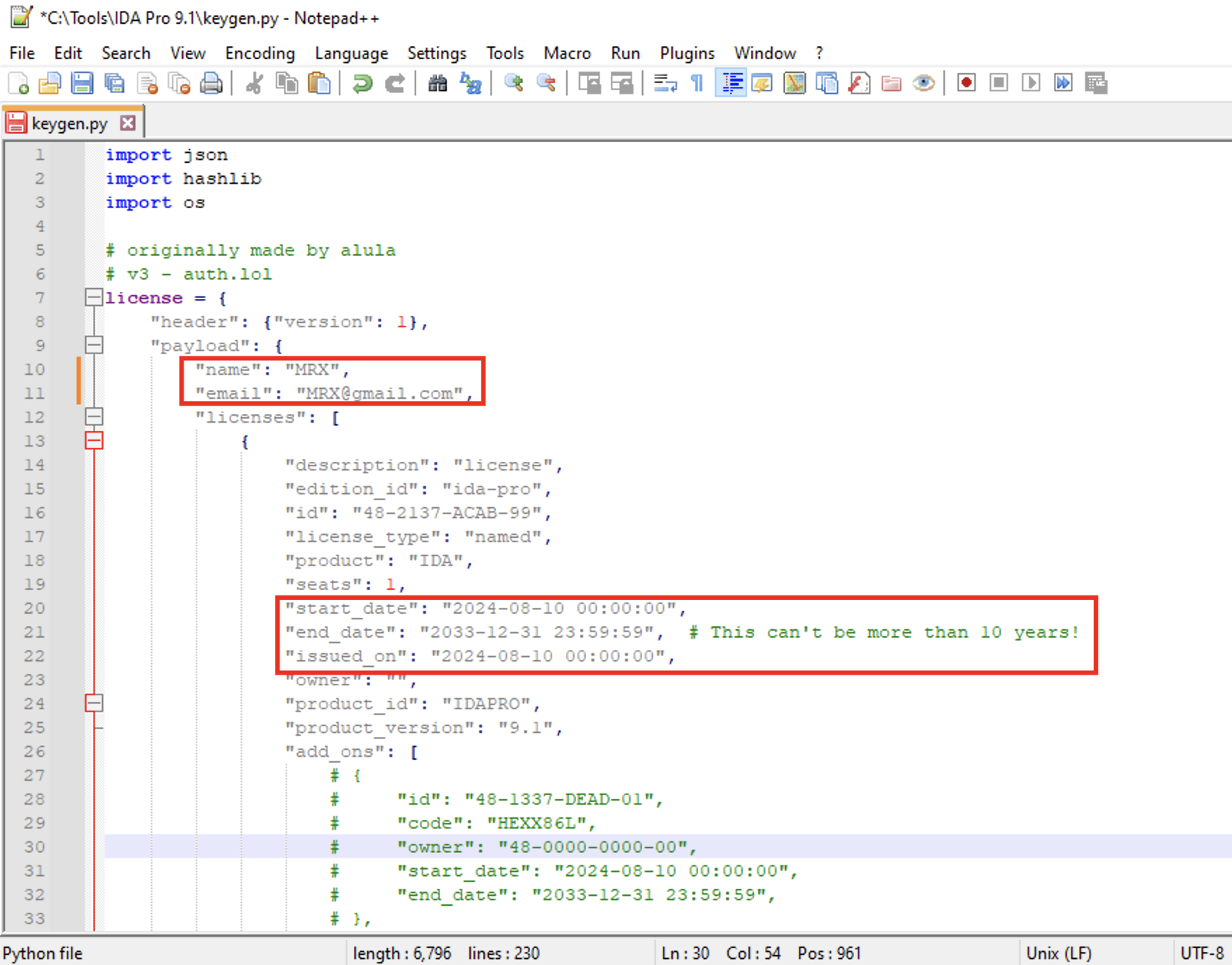The width and height of the screenshot is (1232, 965).
Task: Click the Redo toolbar icon
Action: coord(394,83)
